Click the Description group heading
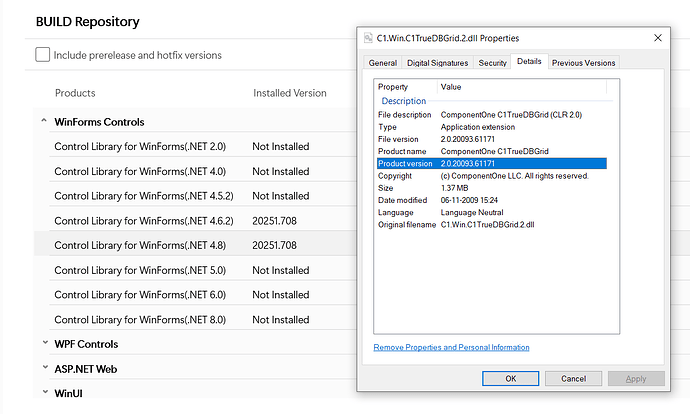 404,101
